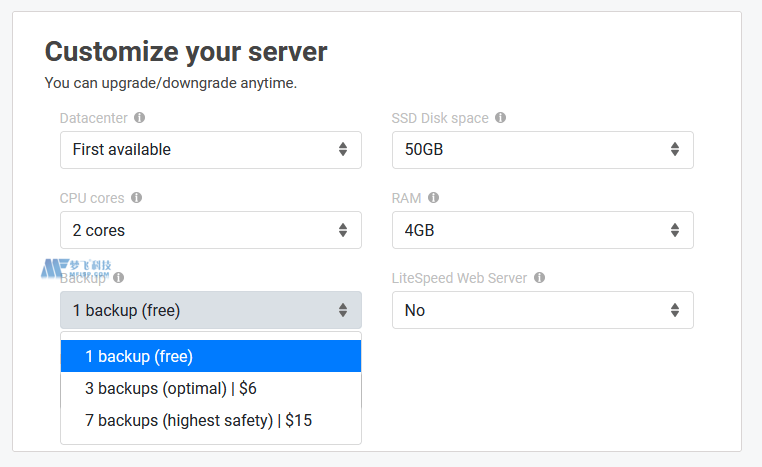This screenshot has height=467, width=762.
Task: Click the info icon next to Datacenter
Action: point(139,118)
